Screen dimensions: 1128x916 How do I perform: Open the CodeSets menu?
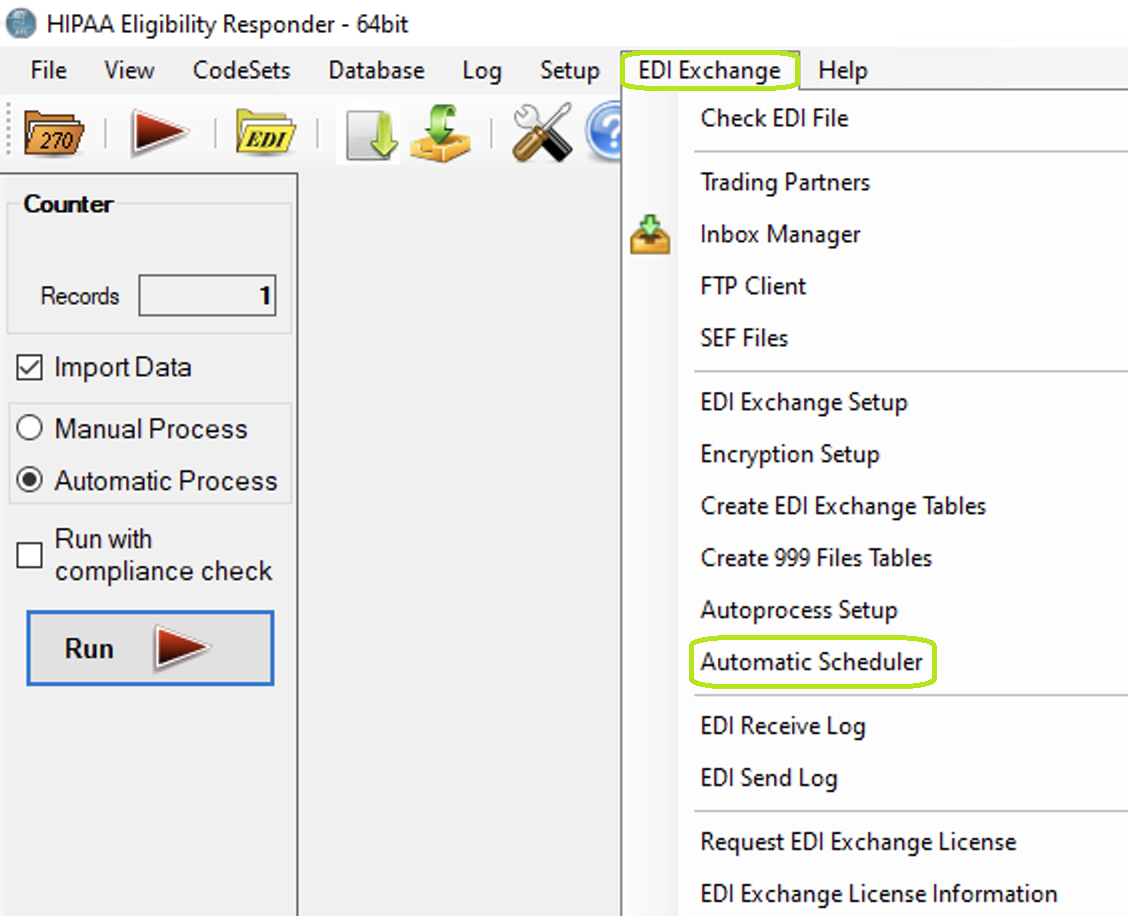(242, 71)
